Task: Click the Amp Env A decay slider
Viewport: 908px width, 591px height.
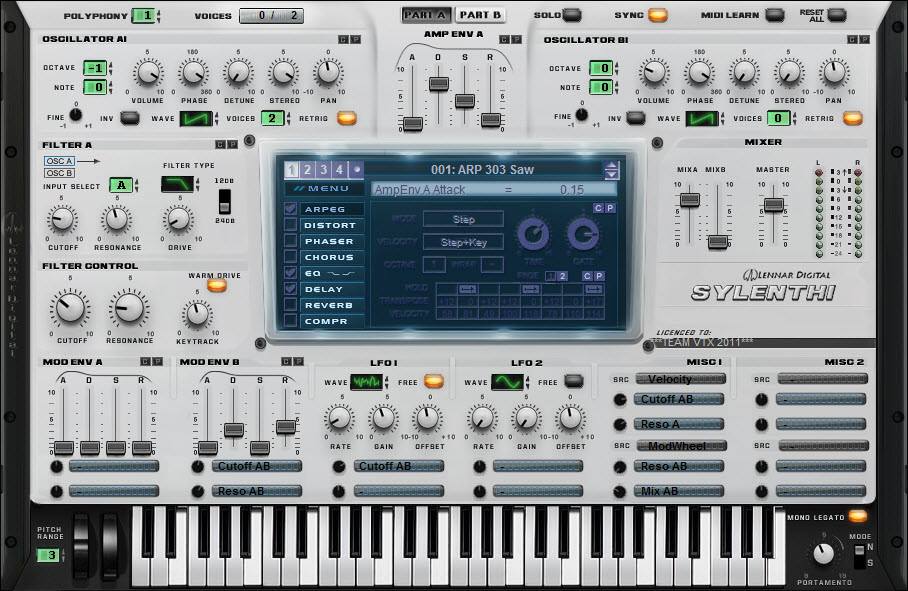Action: tap(438, 84)
